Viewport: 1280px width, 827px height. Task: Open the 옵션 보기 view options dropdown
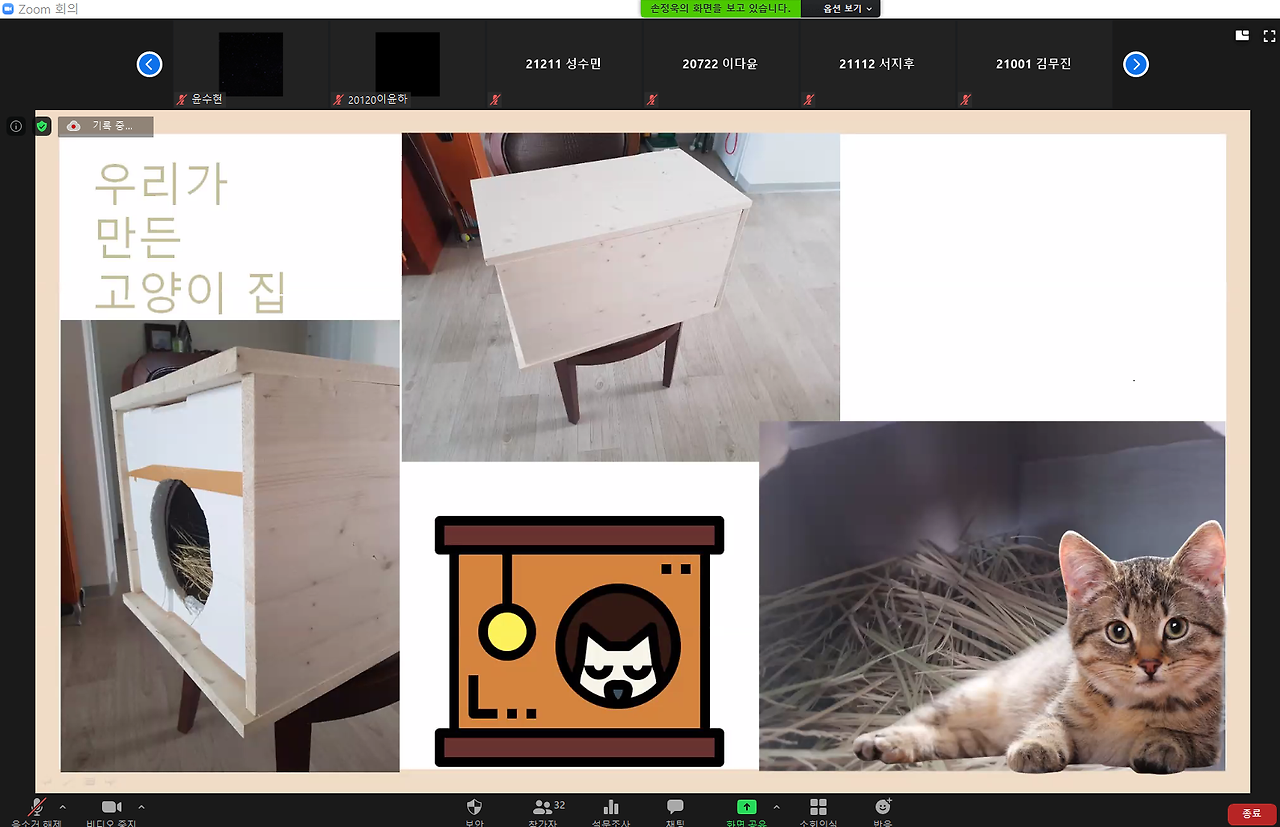pyautogui.click(x=848, y=8)
